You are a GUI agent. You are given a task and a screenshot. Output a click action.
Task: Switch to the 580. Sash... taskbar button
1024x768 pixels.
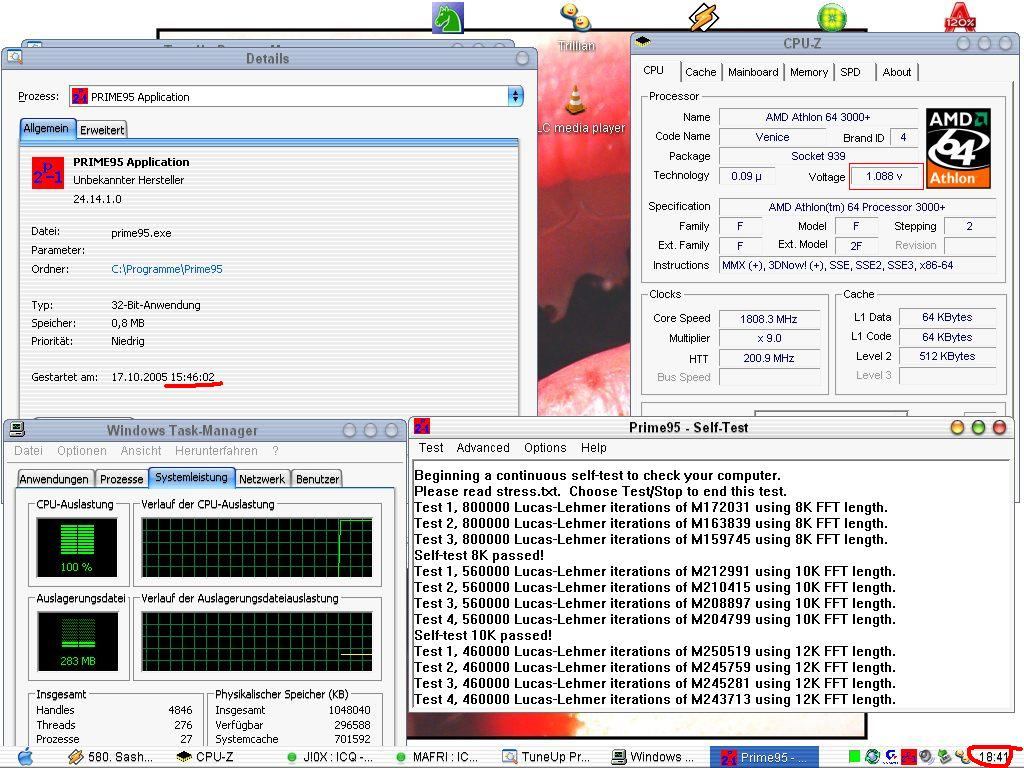[110, 757]
